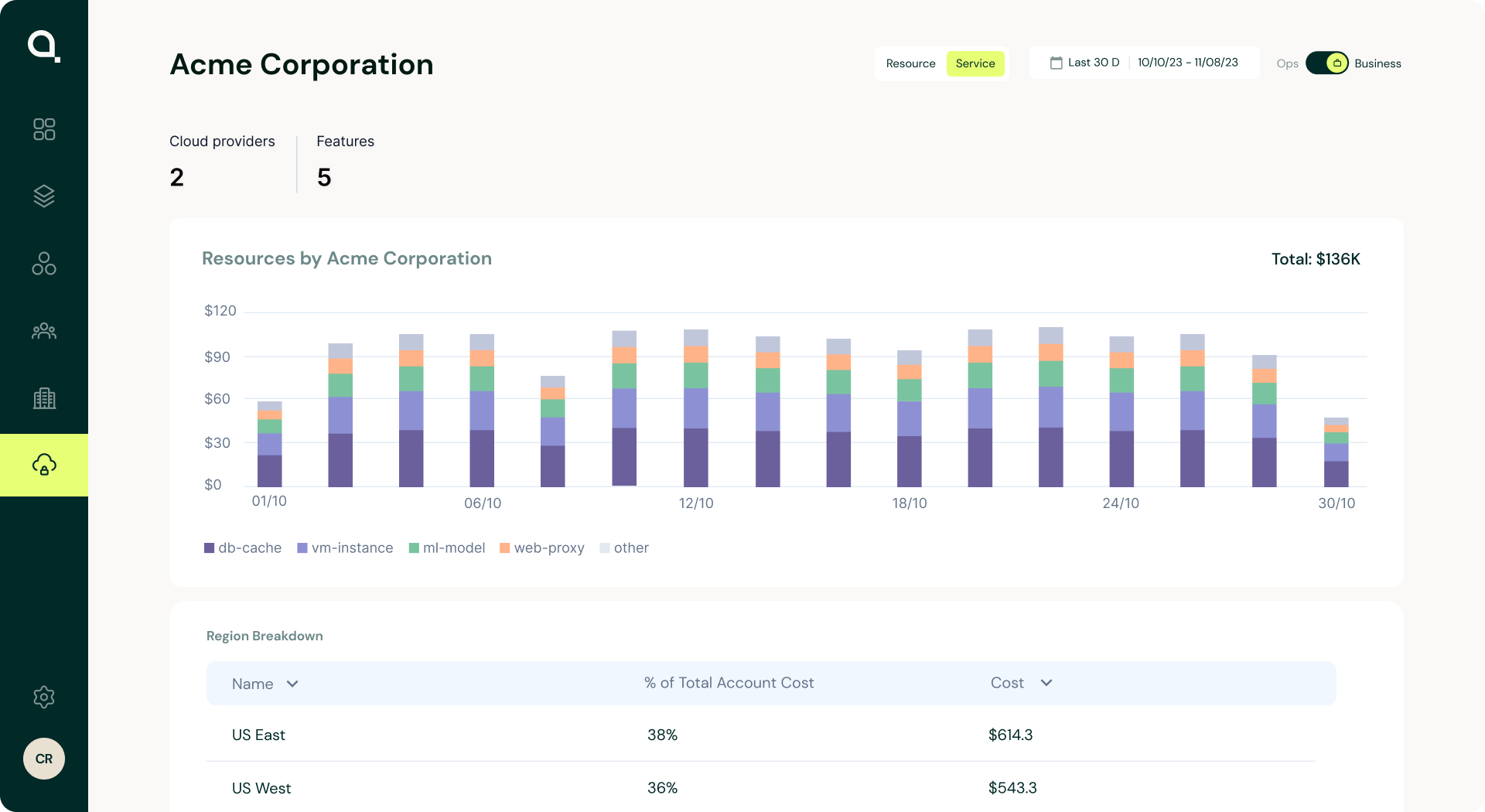Open the stacked layers icon in sidebar
Image resolution: width=1485 pixels, height=812 pixels.
44,196
